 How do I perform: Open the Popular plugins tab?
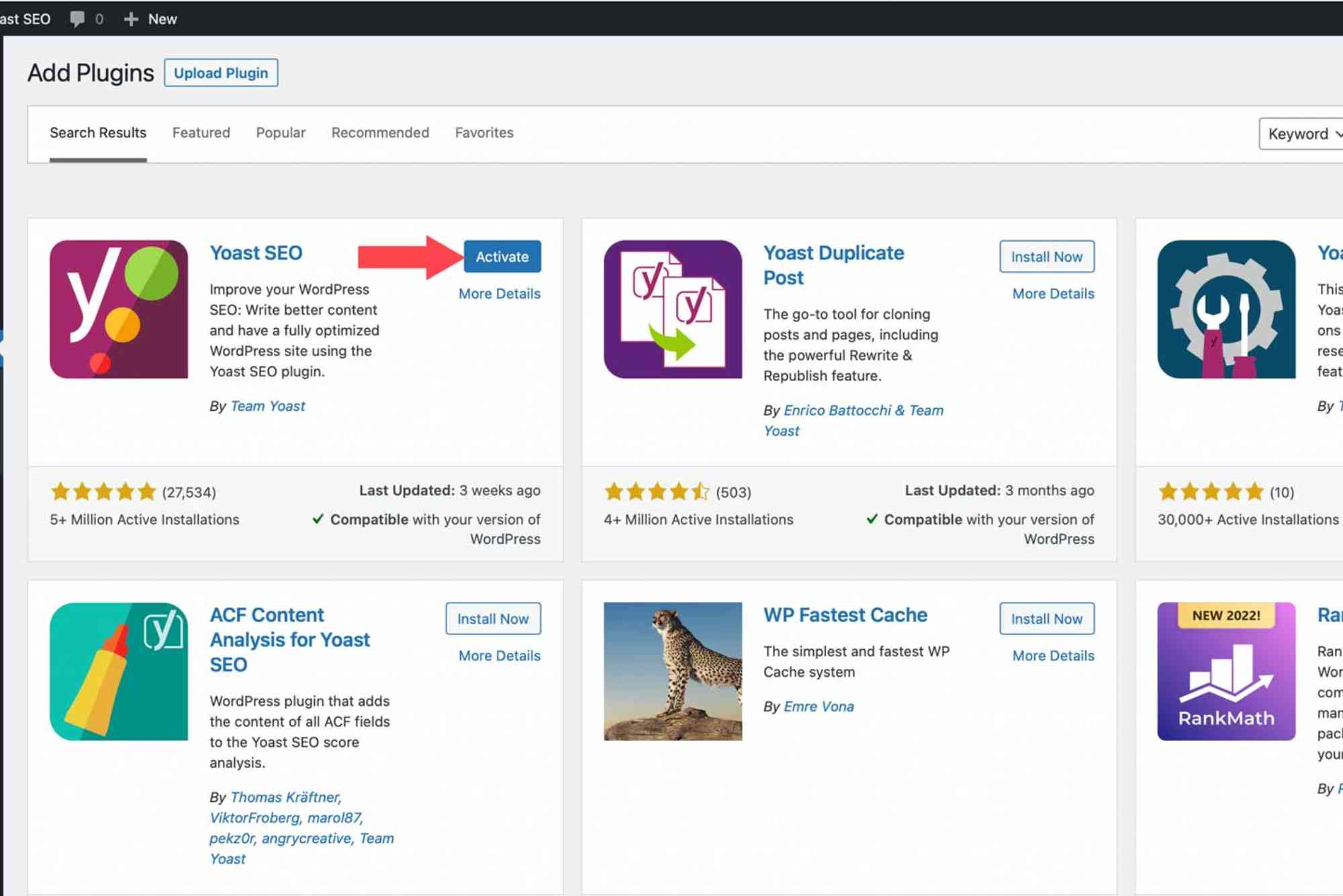280,132
